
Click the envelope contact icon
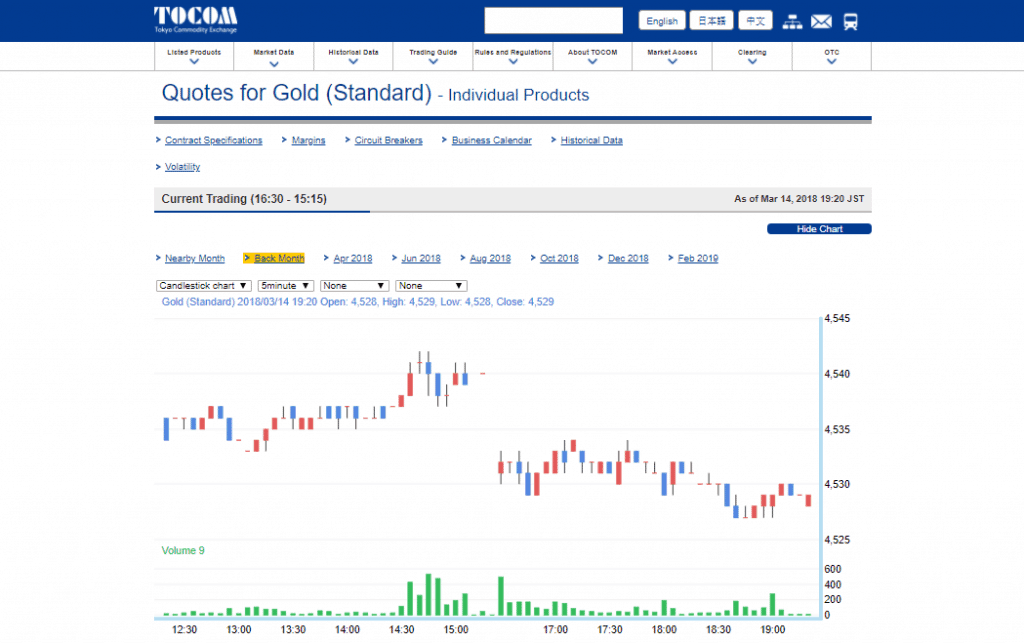pyautogui.click(x=822, y=22)
